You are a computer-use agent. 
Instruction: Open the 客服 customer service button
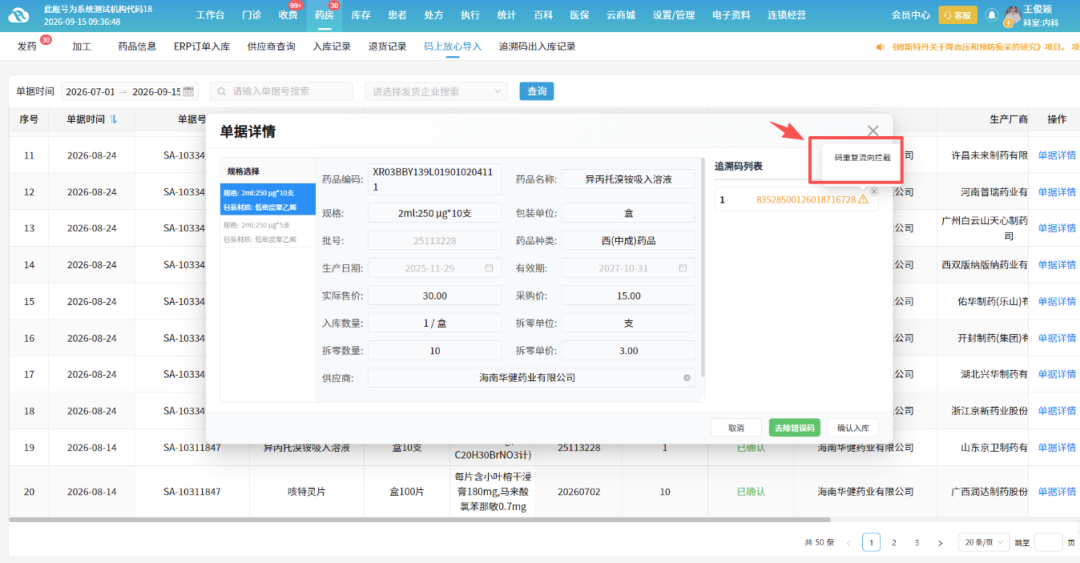click(x=957, y=14)
